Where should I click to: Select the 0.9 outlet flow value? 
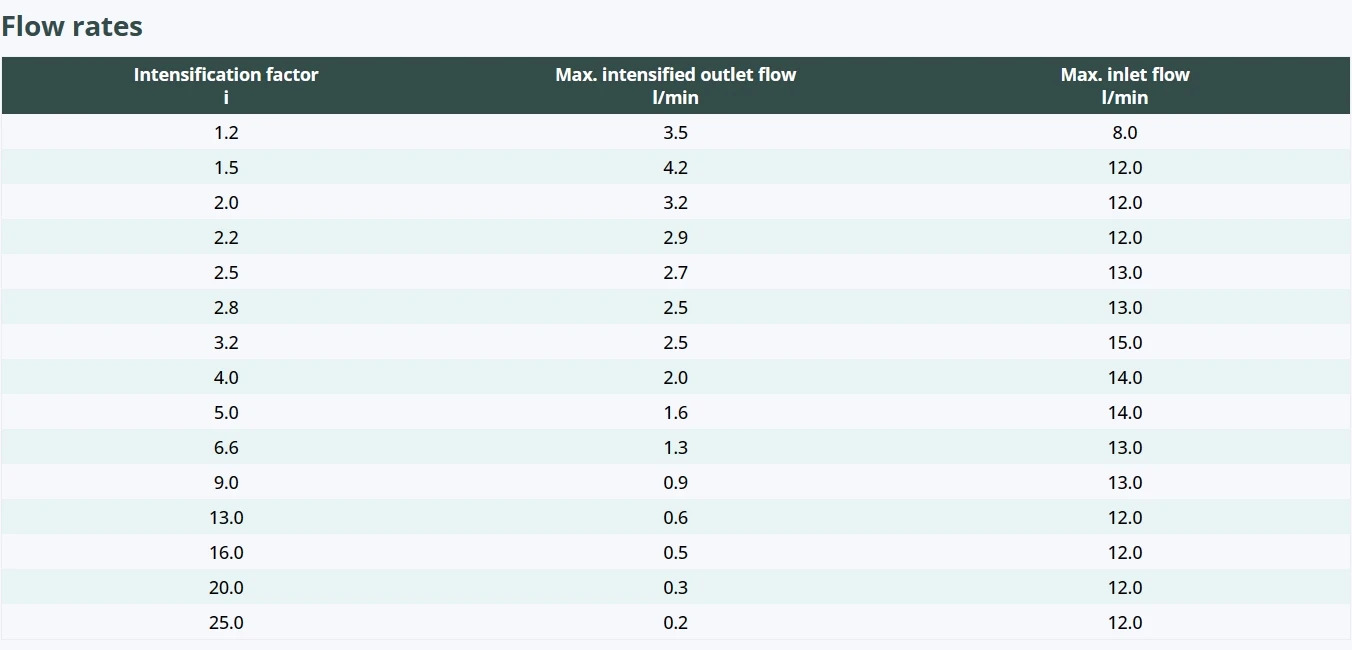[x=676, y=483]
